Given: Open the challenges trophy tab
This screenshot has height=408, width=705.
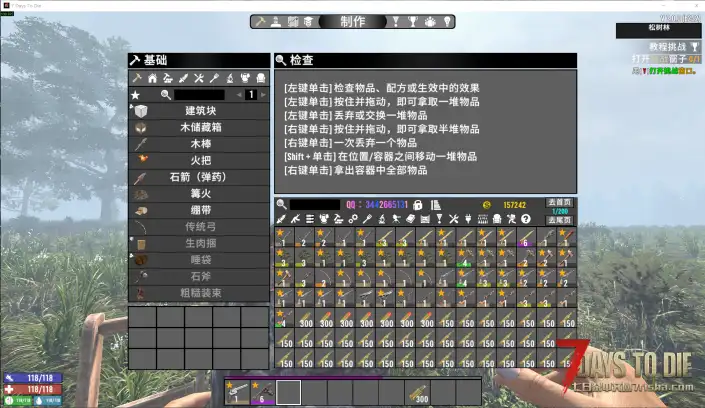Looking at the screenshot, I should 412,22.
